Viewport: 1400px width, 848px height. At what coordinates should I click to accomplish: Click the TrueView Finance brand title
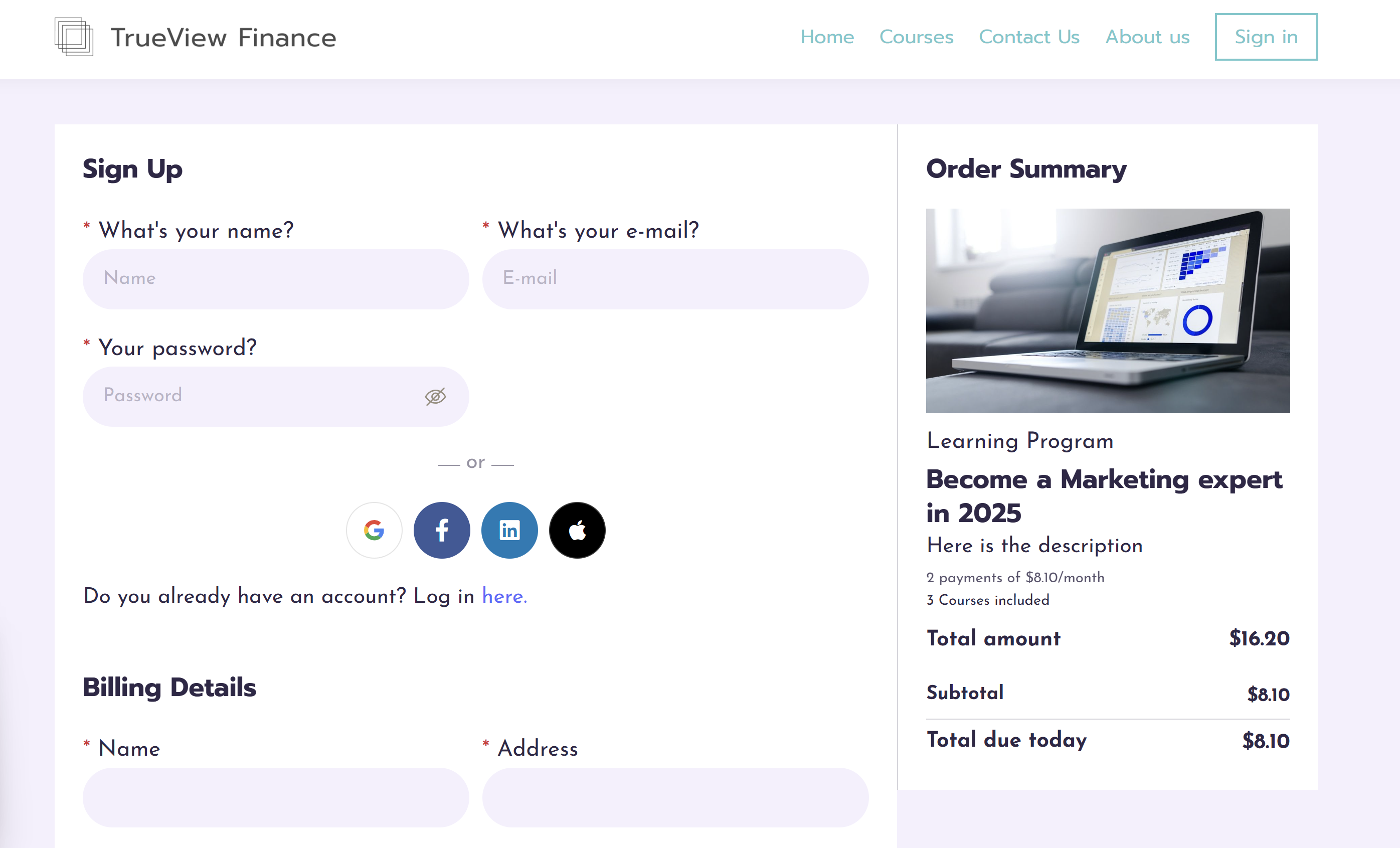tap(223, 38)
